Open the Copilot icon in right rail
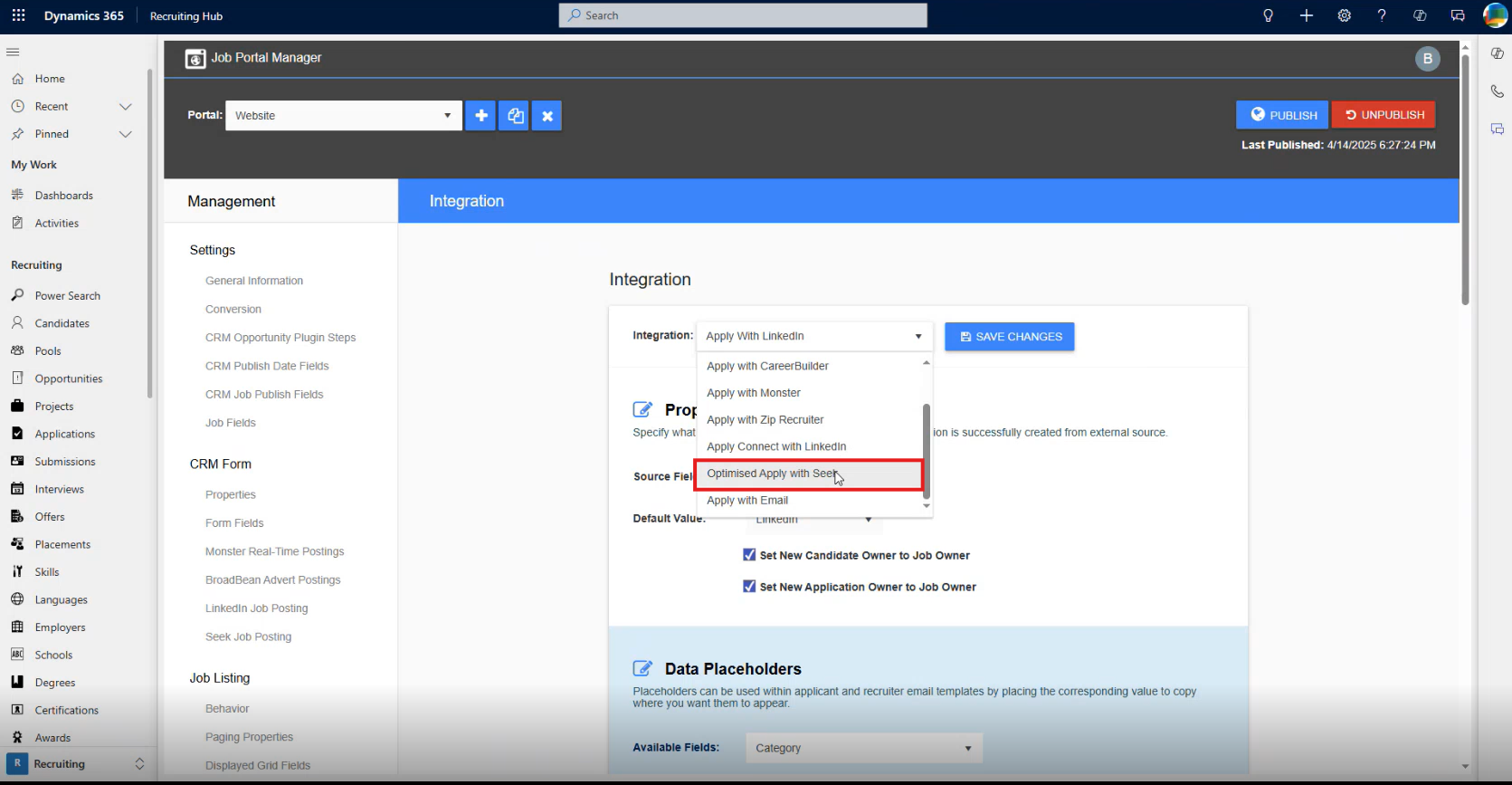 [x=1498, y=53]
